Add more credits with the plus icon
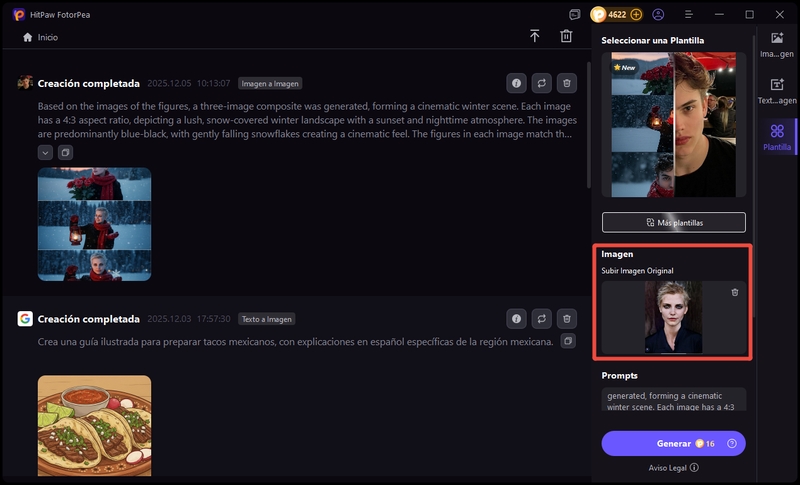800x485 pixels. point(636,15)
